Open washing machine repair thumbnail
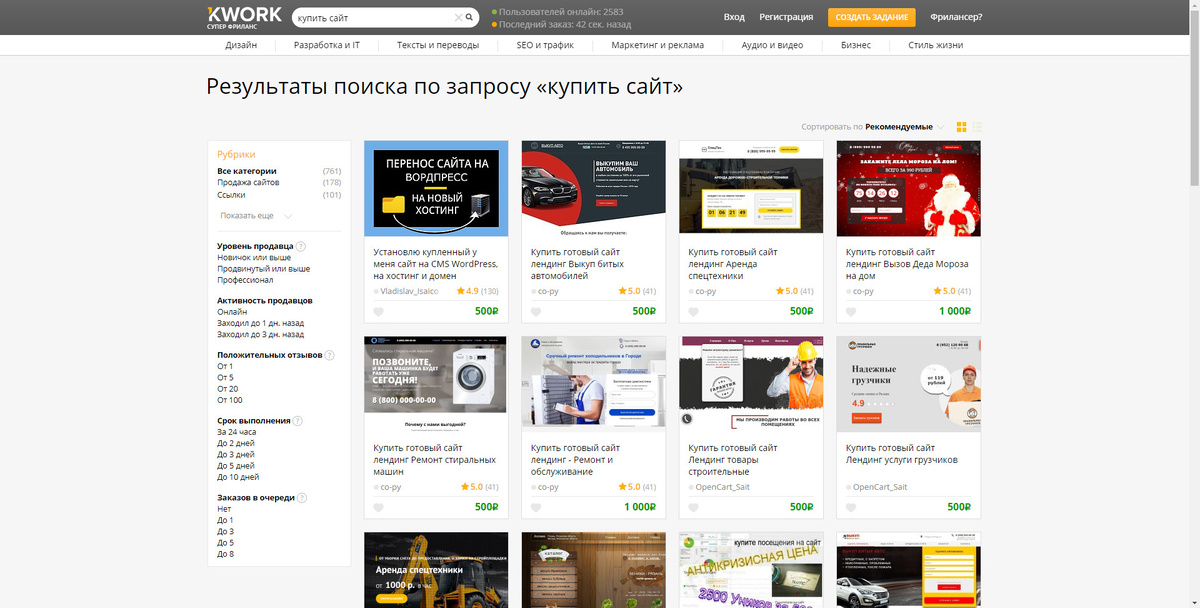 tap(436, 384)
